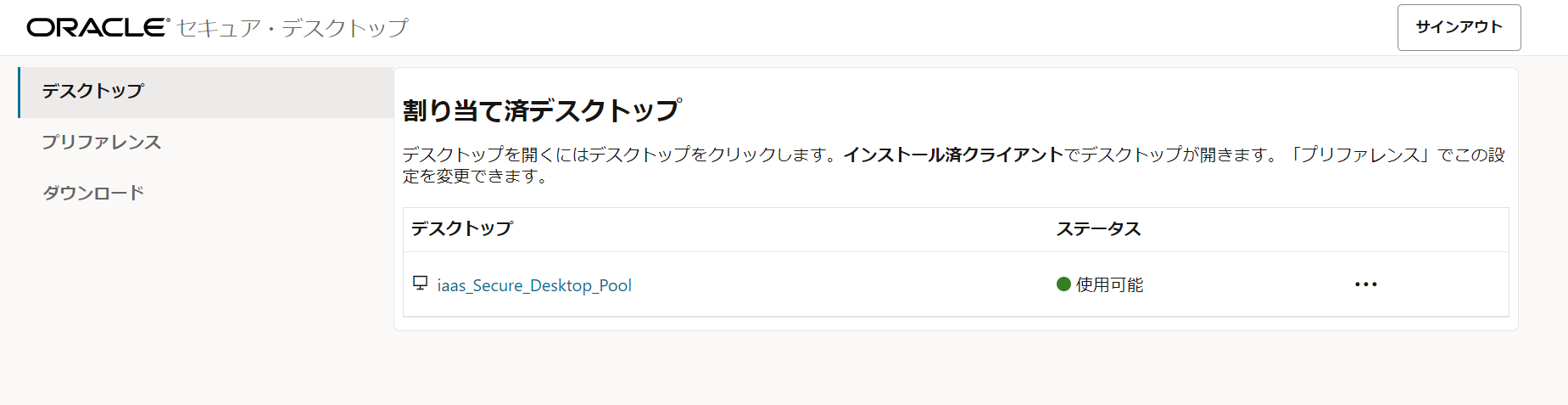Click the セキュア・デスクトップ title text
The image size is (1568, 405).
(293, 28)
